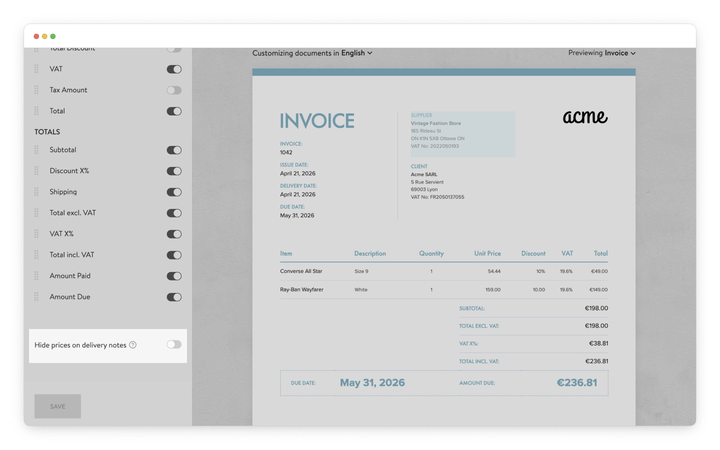This screenshot has width=720, height=450.
Task: Click the Unit Price column header
Action: 487,253
